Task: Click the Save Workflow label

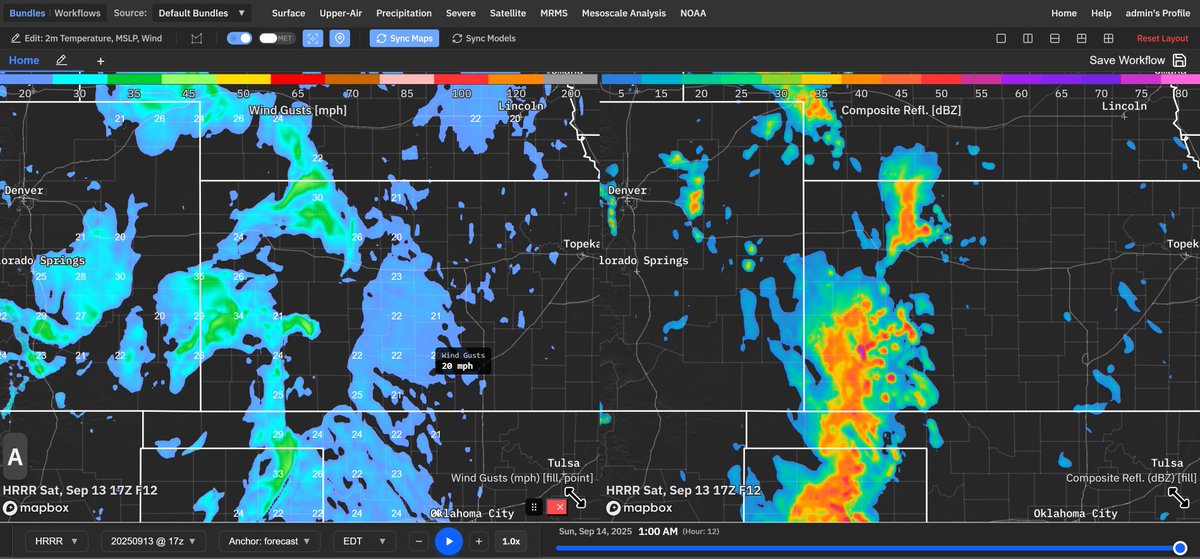Action: [1127, 60]
